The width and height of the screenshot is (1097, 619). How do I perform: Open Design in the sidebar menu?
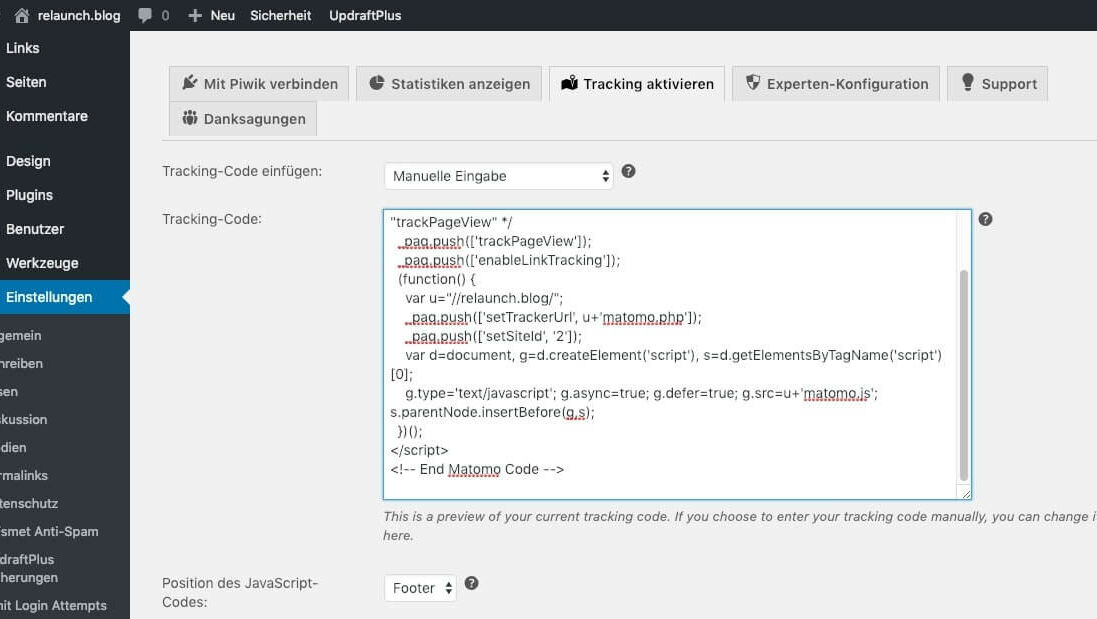click(x=65, y=161)
